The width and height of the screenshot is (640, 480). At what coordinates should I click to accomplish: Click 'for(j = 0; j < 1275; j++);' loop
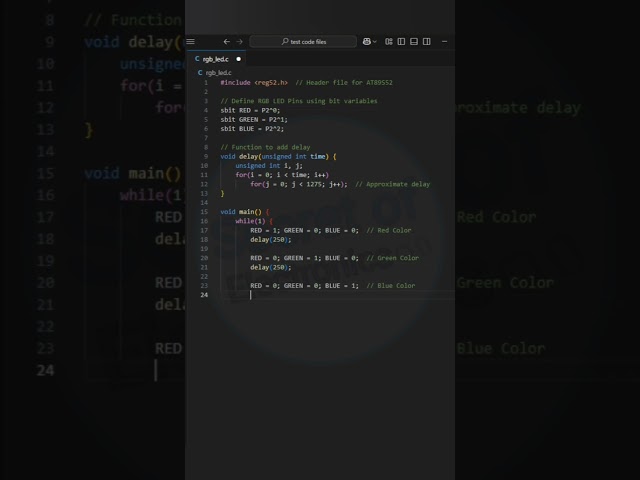(299, 184)
